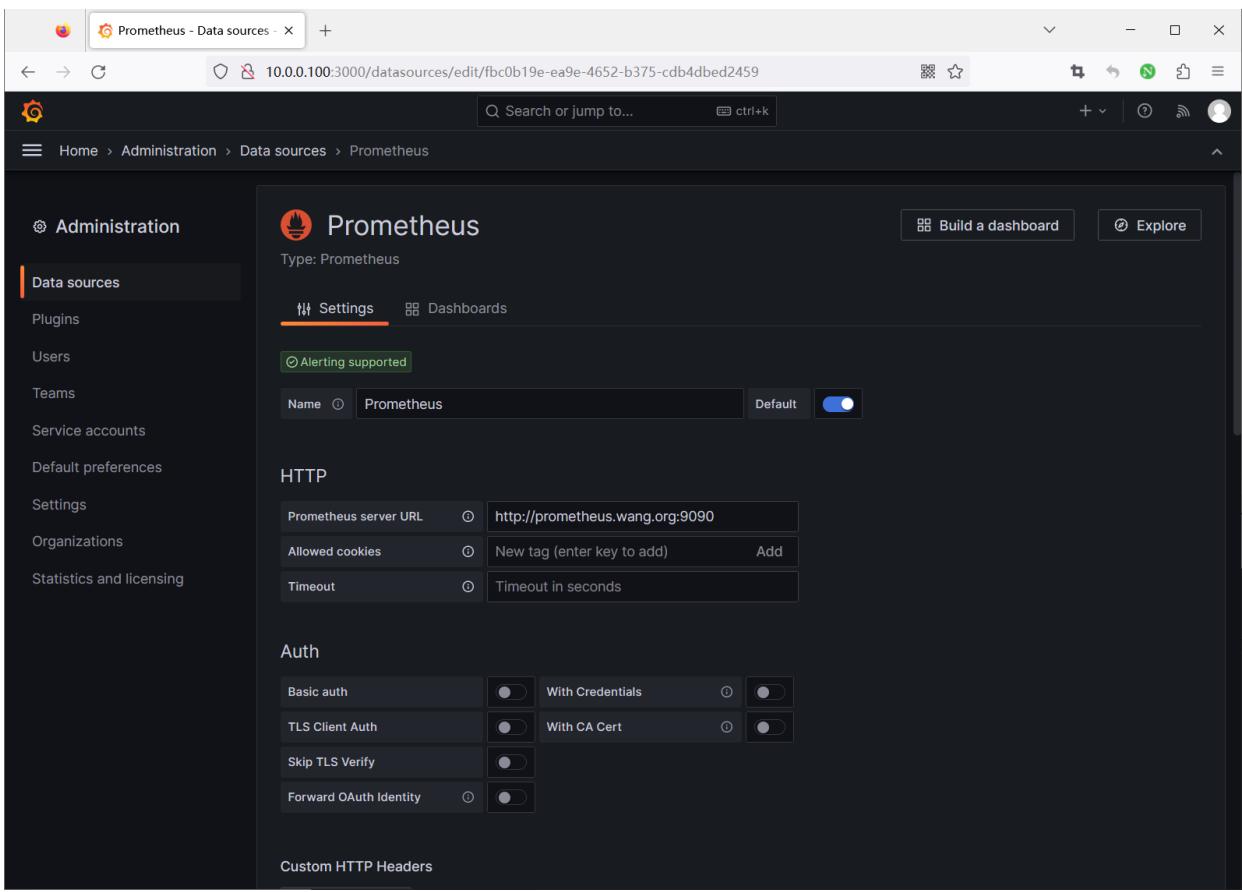Click the browser reload icon
This screenshot has height=892, width=1242.
(x=98, y=72)
